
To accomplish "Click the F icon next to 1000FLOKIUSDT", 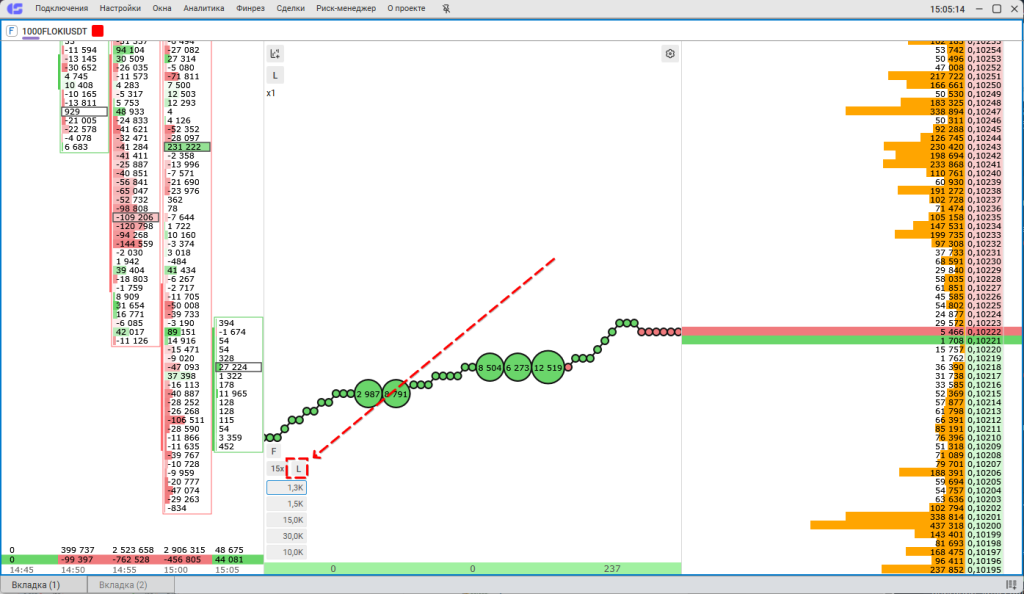I will tap(11, 31).
